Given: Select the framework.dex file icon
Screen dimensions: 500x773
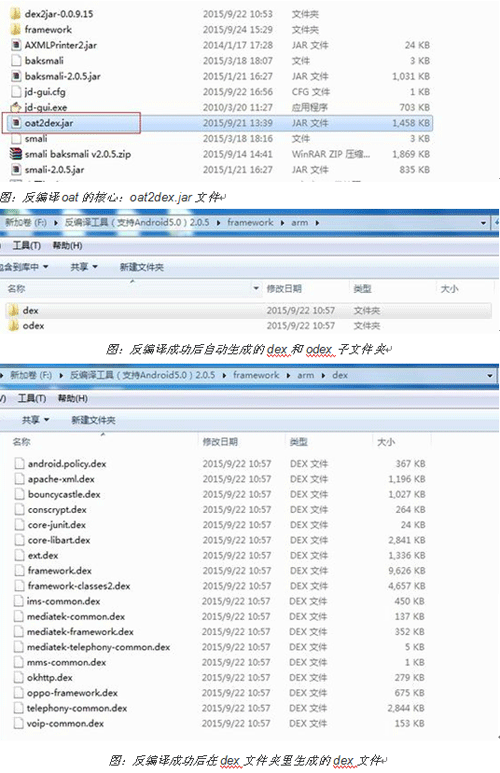Looking at the screenshot, I should pos(19,570).
